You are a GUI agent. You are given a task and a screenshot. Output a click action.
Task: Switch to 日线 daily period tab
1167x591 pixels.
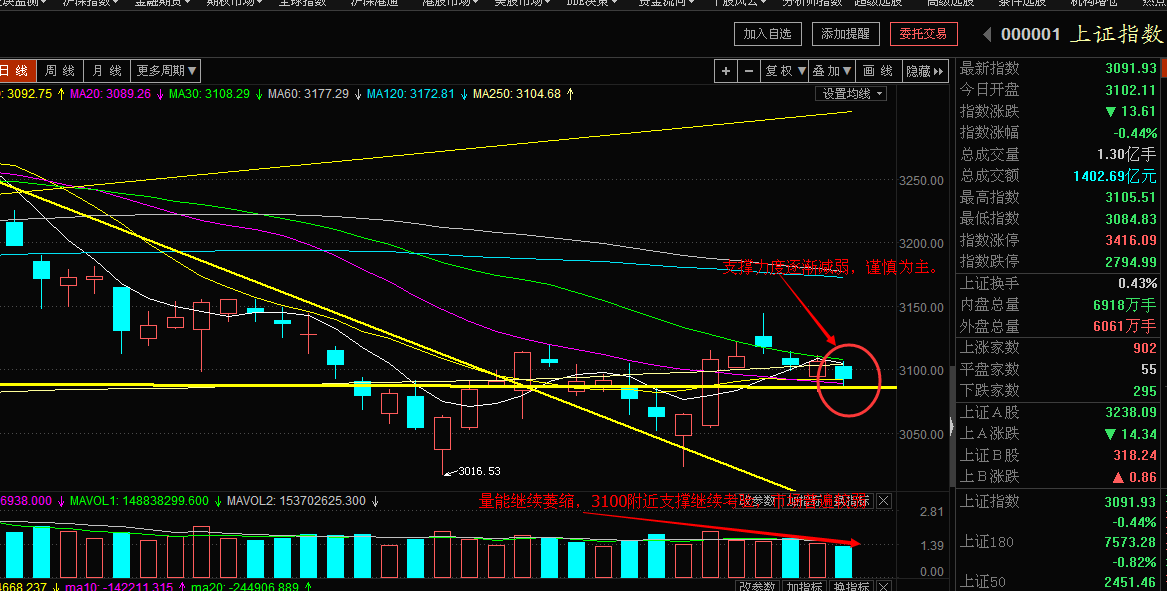[16, 71]
